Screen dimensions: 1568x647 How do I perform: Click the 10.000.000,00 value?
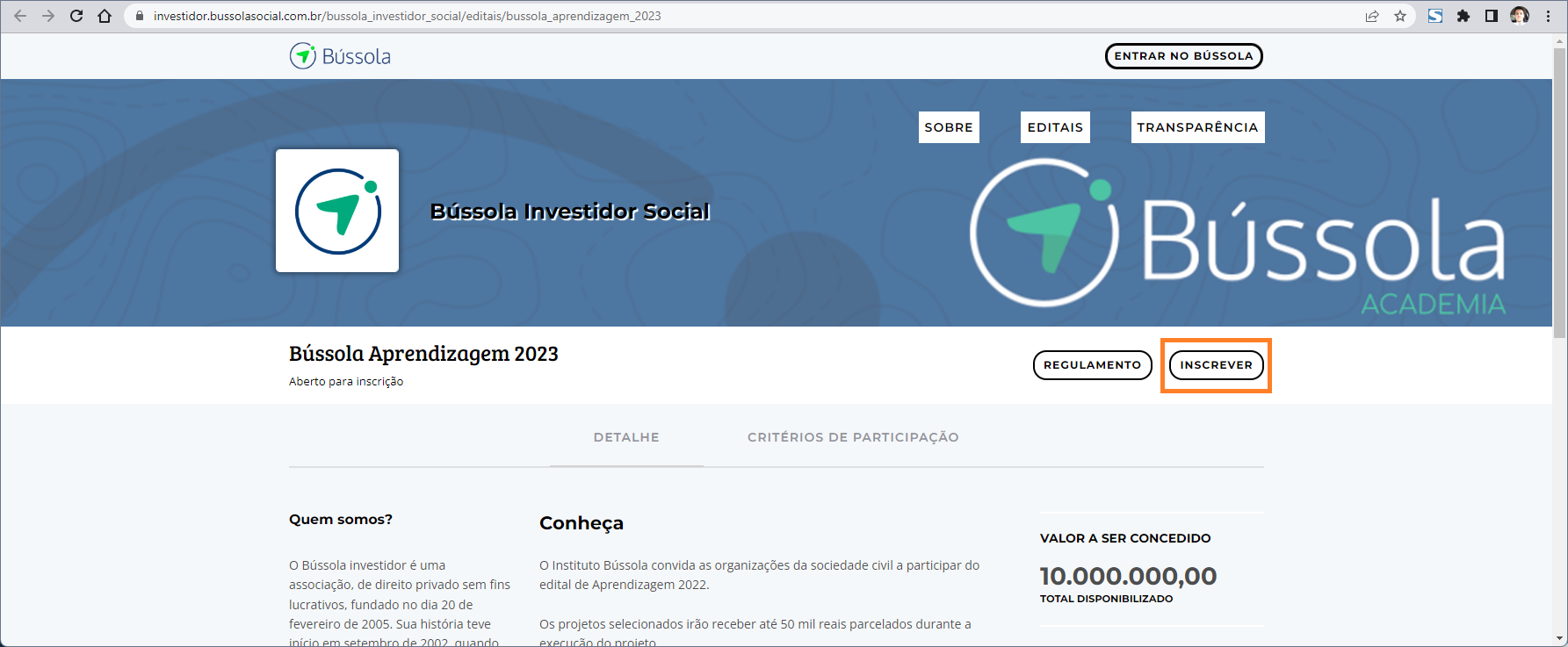(x=1129, y=576)
